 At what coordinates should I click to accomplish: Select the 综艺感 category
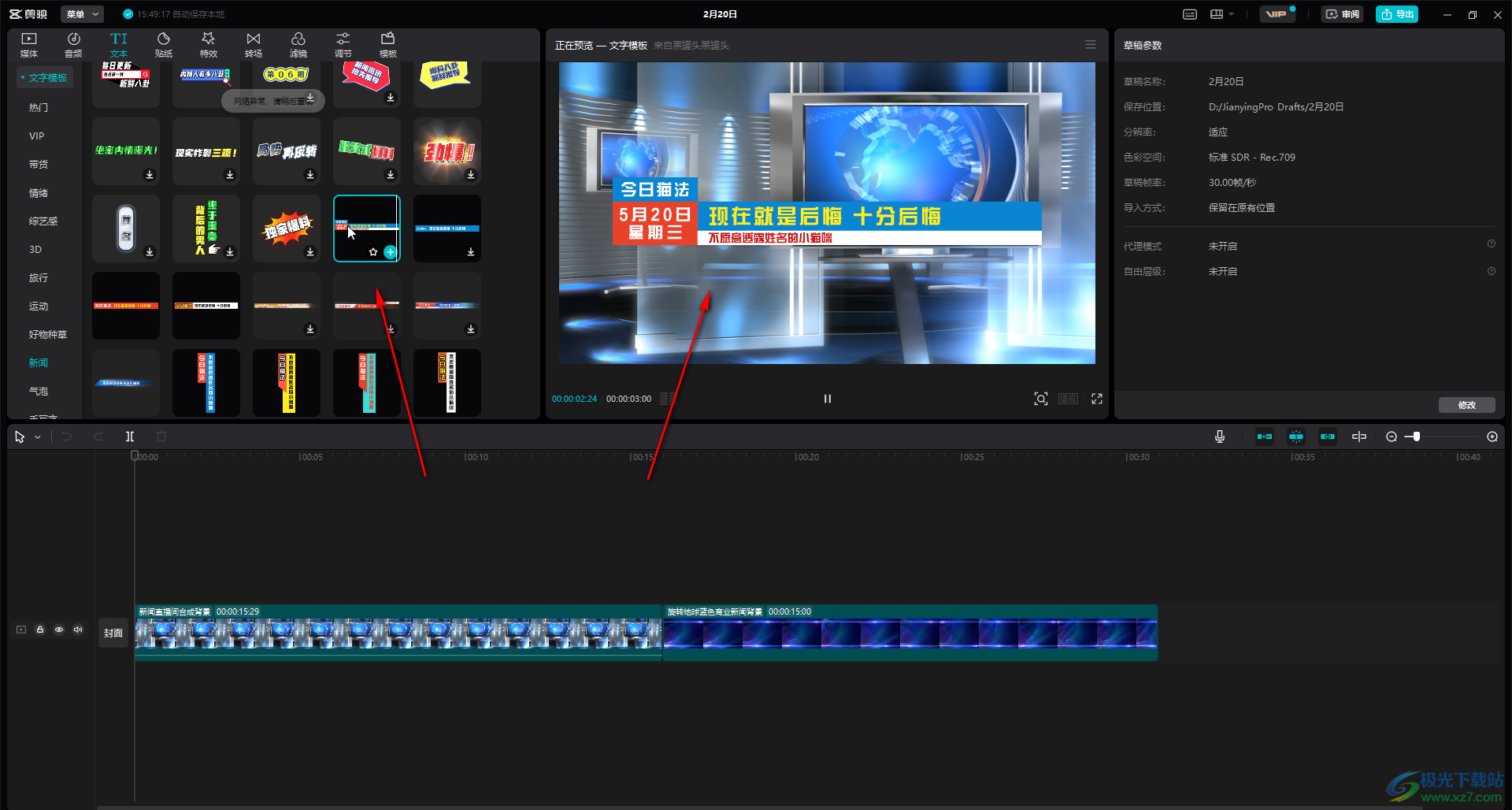pyautogui.click(x=43, y=221)
